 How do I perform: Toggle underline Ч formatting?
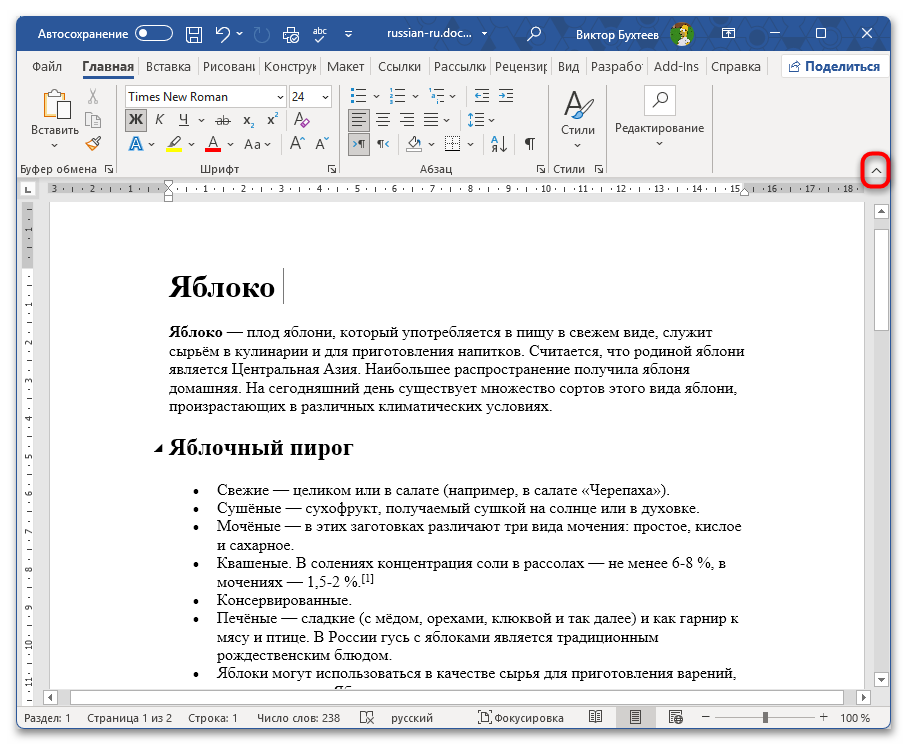[183, 120]
